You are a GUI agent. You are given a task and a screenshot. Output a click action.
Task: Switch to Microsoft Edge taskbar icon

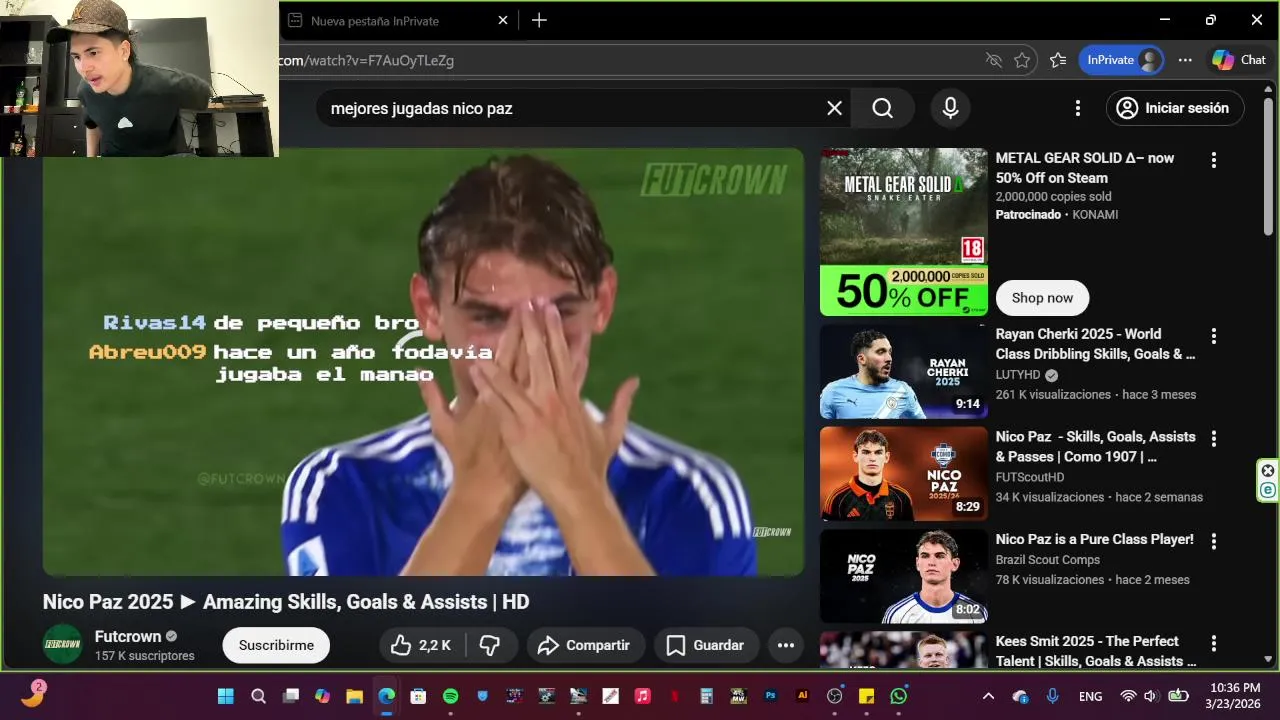(x=386, y=696)
